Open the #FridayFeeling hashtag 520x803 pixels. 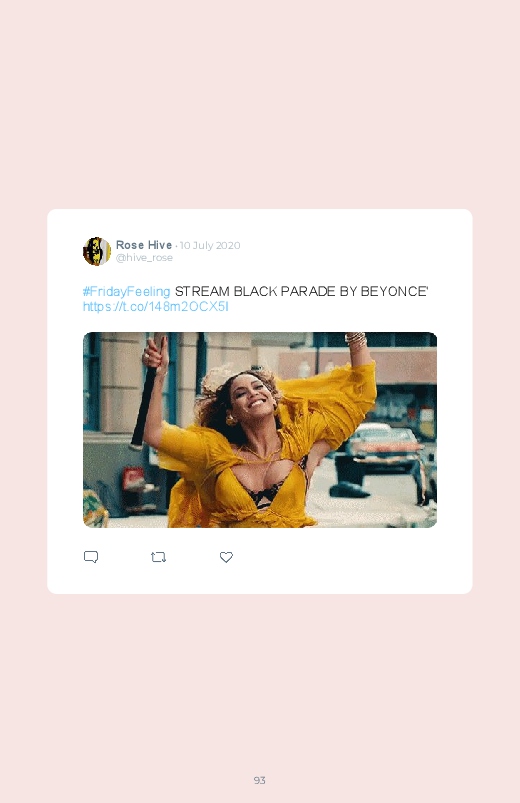pos(126,291)
